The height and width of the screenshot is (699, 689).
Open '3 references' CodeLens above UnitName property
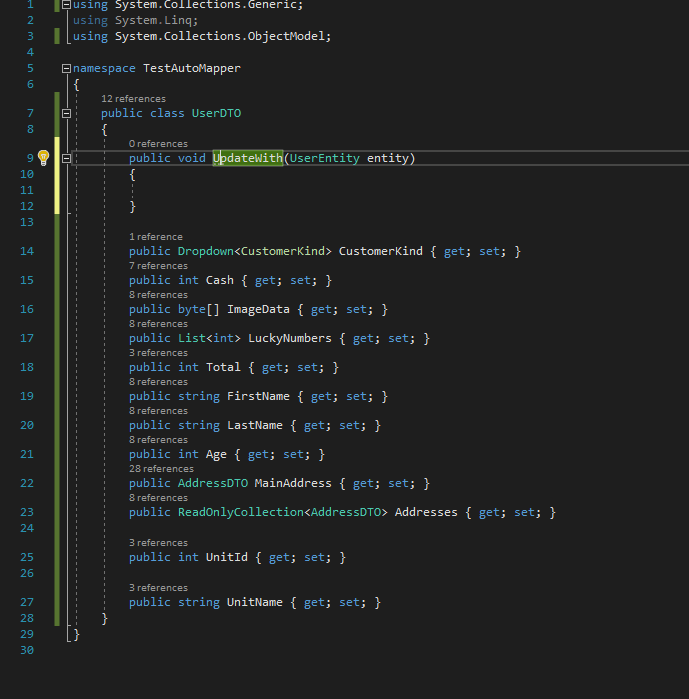(x=158, y=588)
